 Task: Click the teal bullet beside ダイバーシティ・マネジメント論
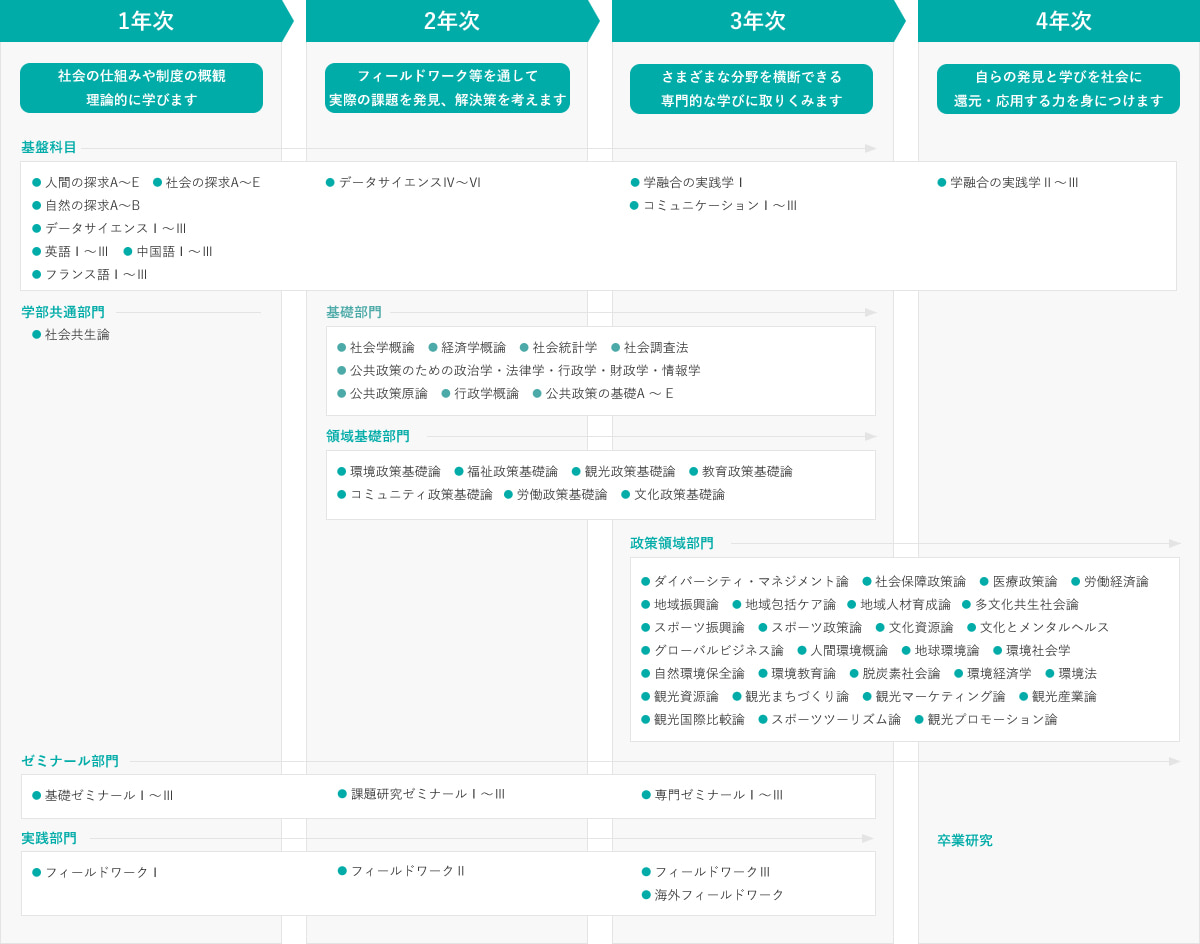click(x=646, y=581)
